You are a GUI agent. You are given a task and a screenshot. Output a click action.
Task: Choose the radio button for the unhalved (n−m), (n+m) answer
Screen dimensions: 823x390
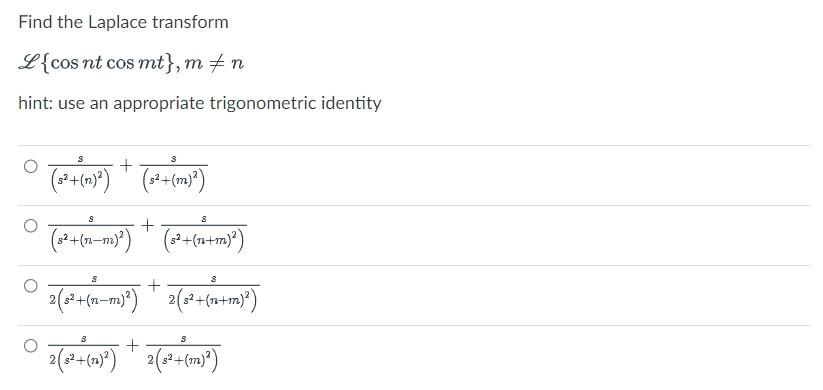click(x=30, y=226)
